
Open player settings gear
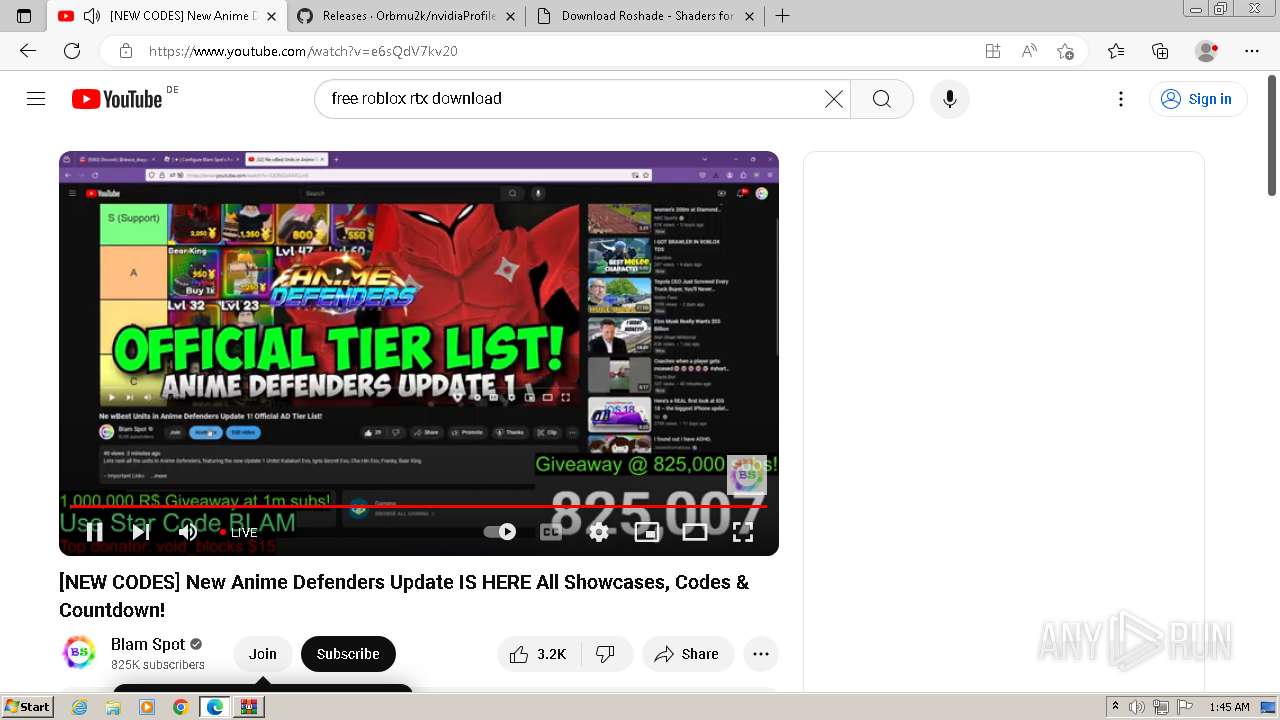pos(599,532)
